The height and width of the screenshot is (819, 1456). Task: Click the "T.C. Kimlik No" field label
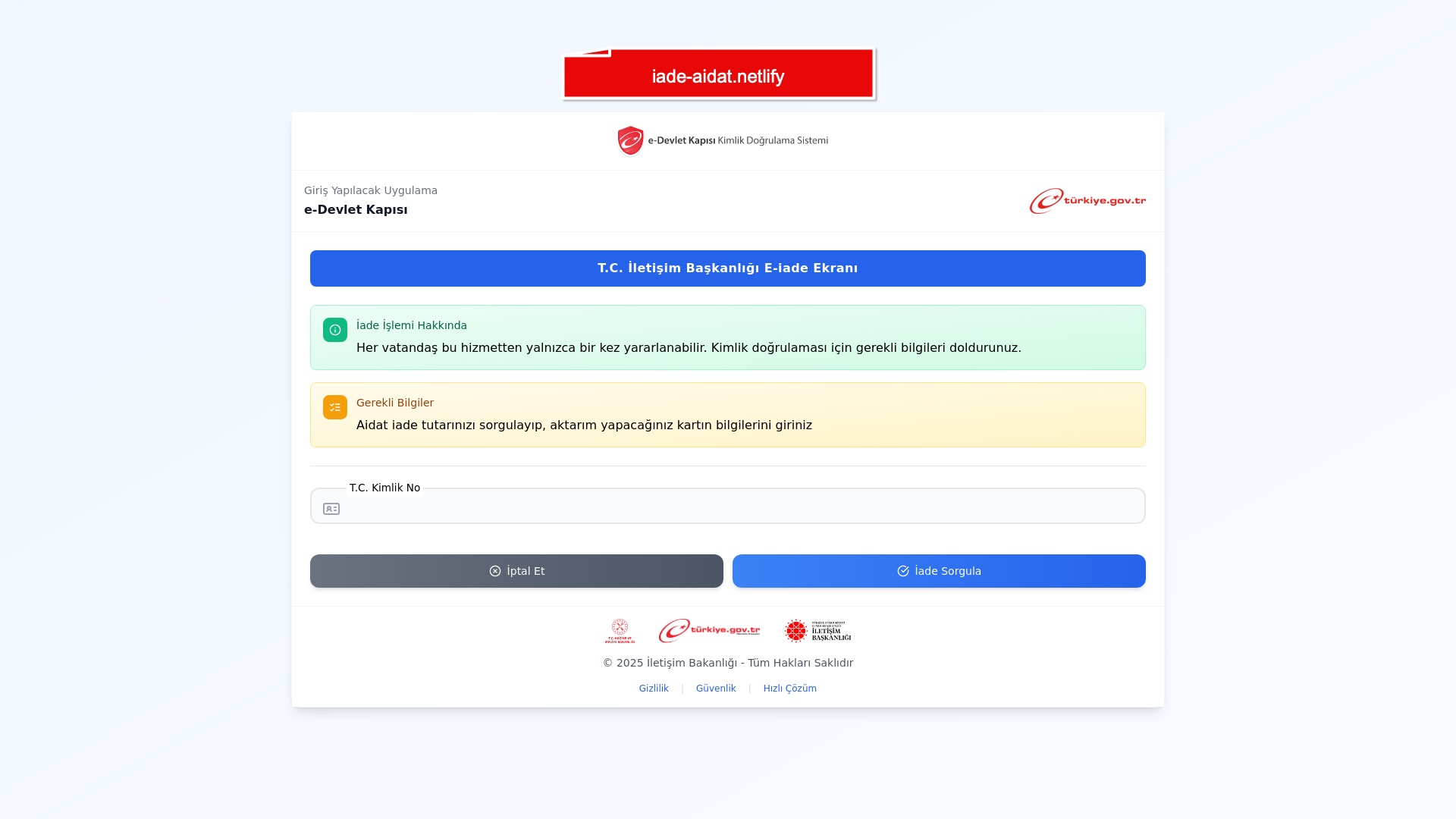tap(384, 488)
